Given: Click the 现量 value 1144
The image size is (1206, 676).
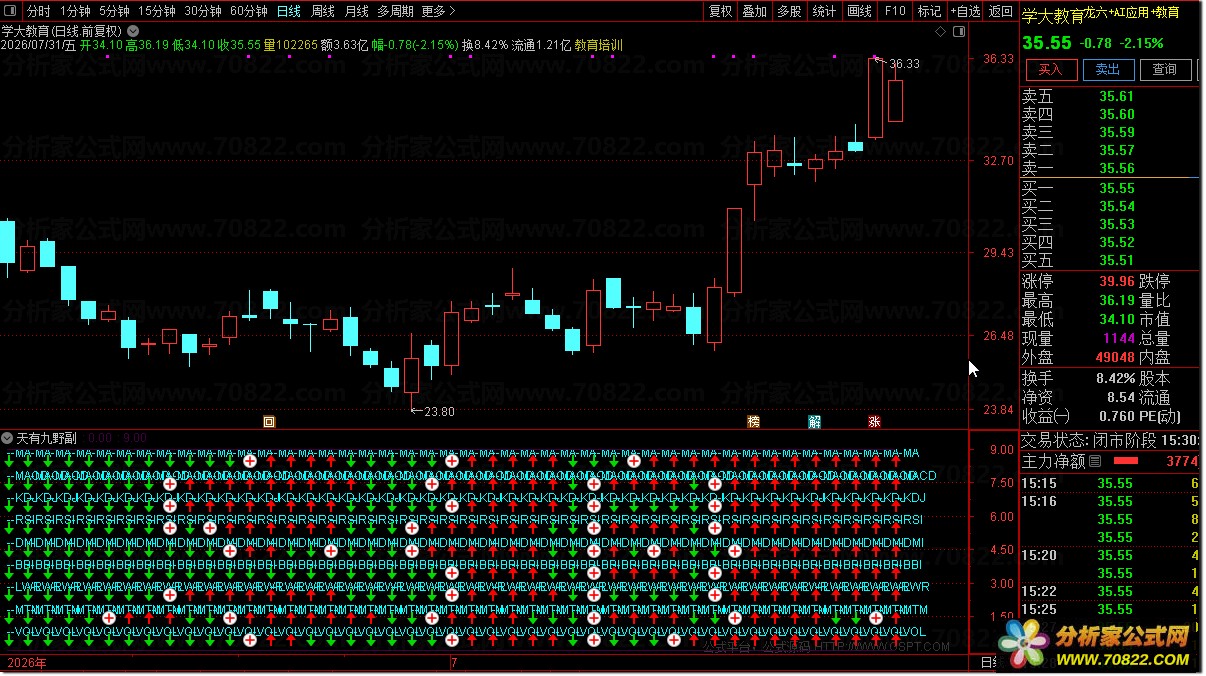Looking at the screenshot, I should 1117,338.
